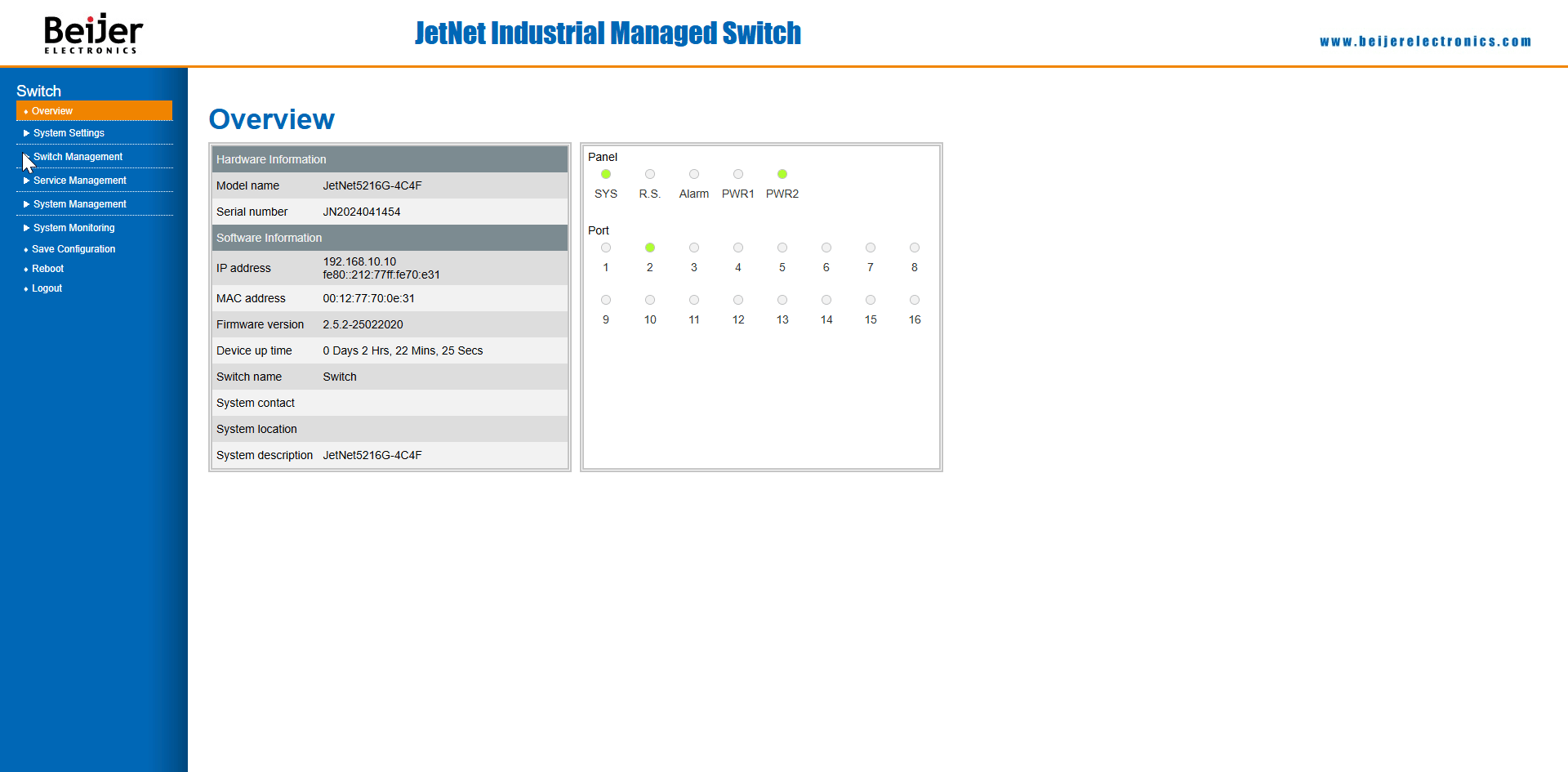Click model name value in the Model name row
Viewport: 1568px width, 772px height.
(372, 185)
